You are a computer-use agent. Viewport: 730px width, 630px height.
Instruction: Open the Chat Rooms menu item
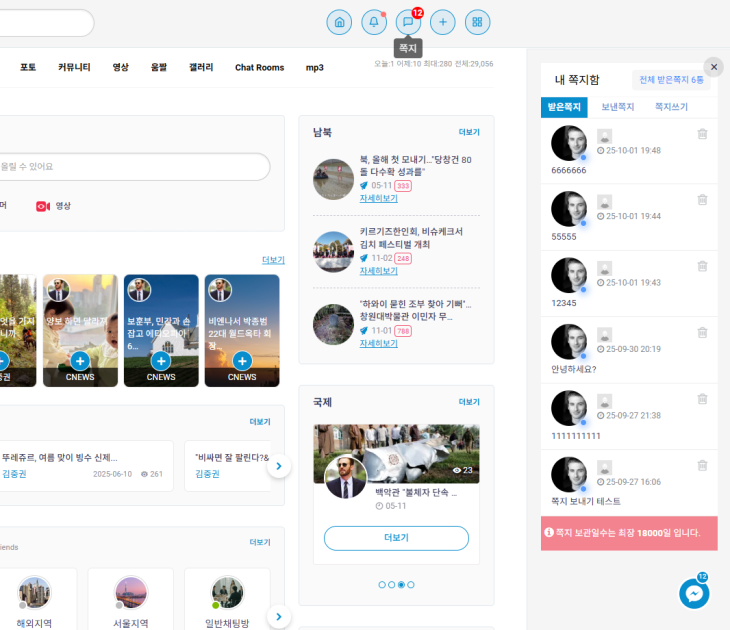point(259,67)
